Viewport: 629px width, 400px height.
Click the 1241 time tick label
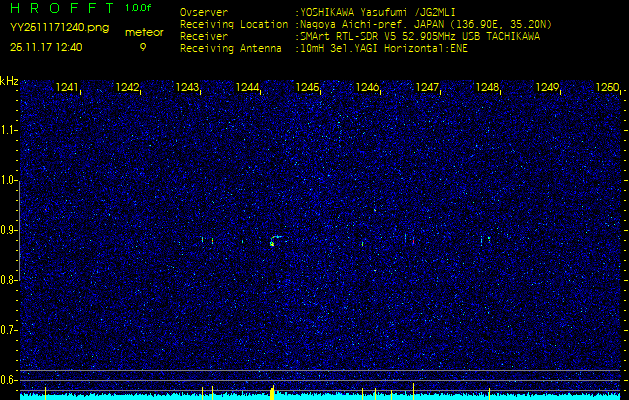[68, 87]
